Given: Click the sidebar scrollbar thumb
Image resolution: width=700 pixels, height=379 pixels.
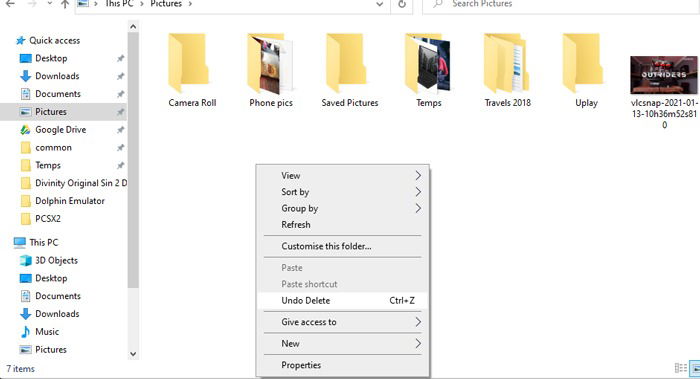Looking at the screenshot, I should (x=133, y=160).
